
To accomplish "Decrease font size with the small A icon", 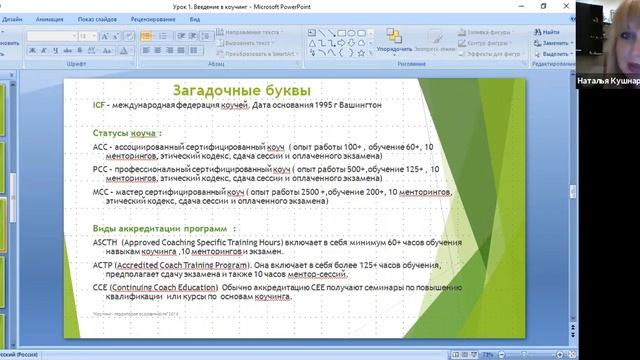I will (x=116, y=36).
